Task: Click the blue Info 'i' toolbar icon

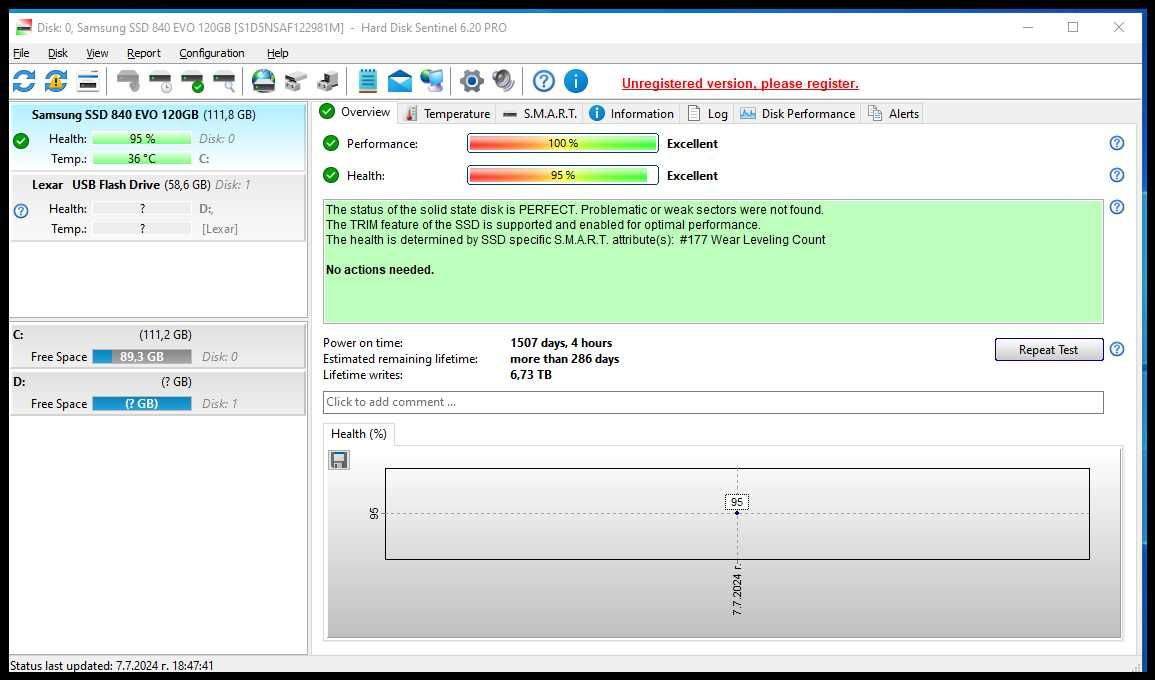Action: tap(576, 81)
